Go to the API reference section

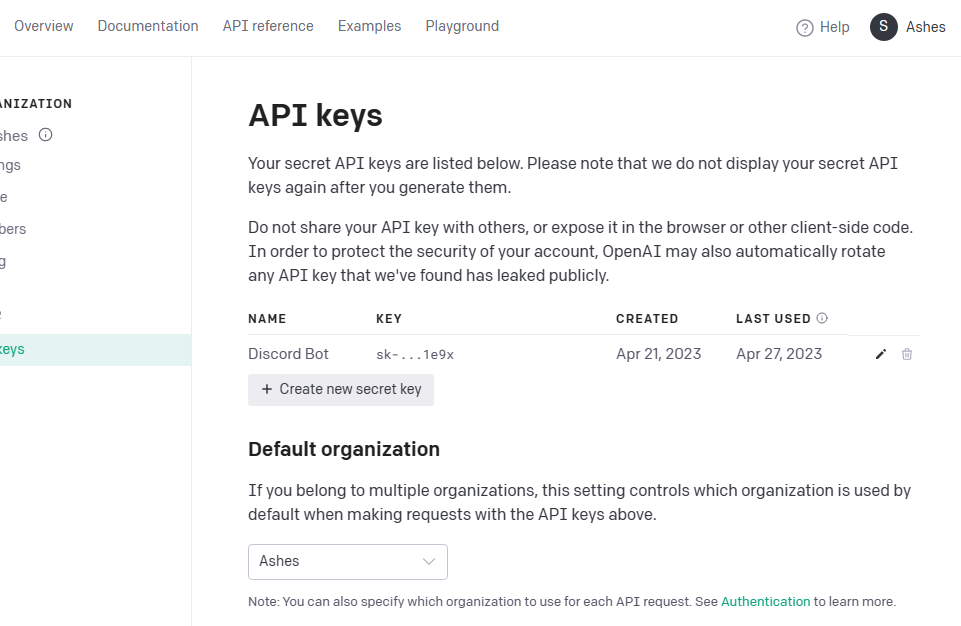tap(267, 26)
